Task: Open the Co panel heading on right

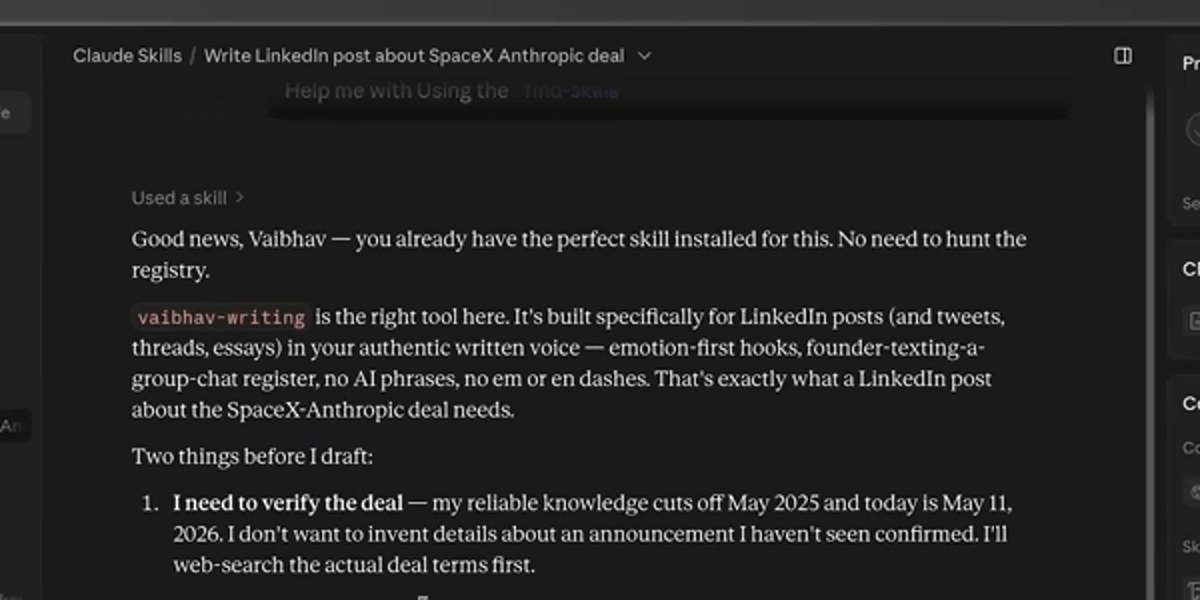Action: pos(1190,404)
